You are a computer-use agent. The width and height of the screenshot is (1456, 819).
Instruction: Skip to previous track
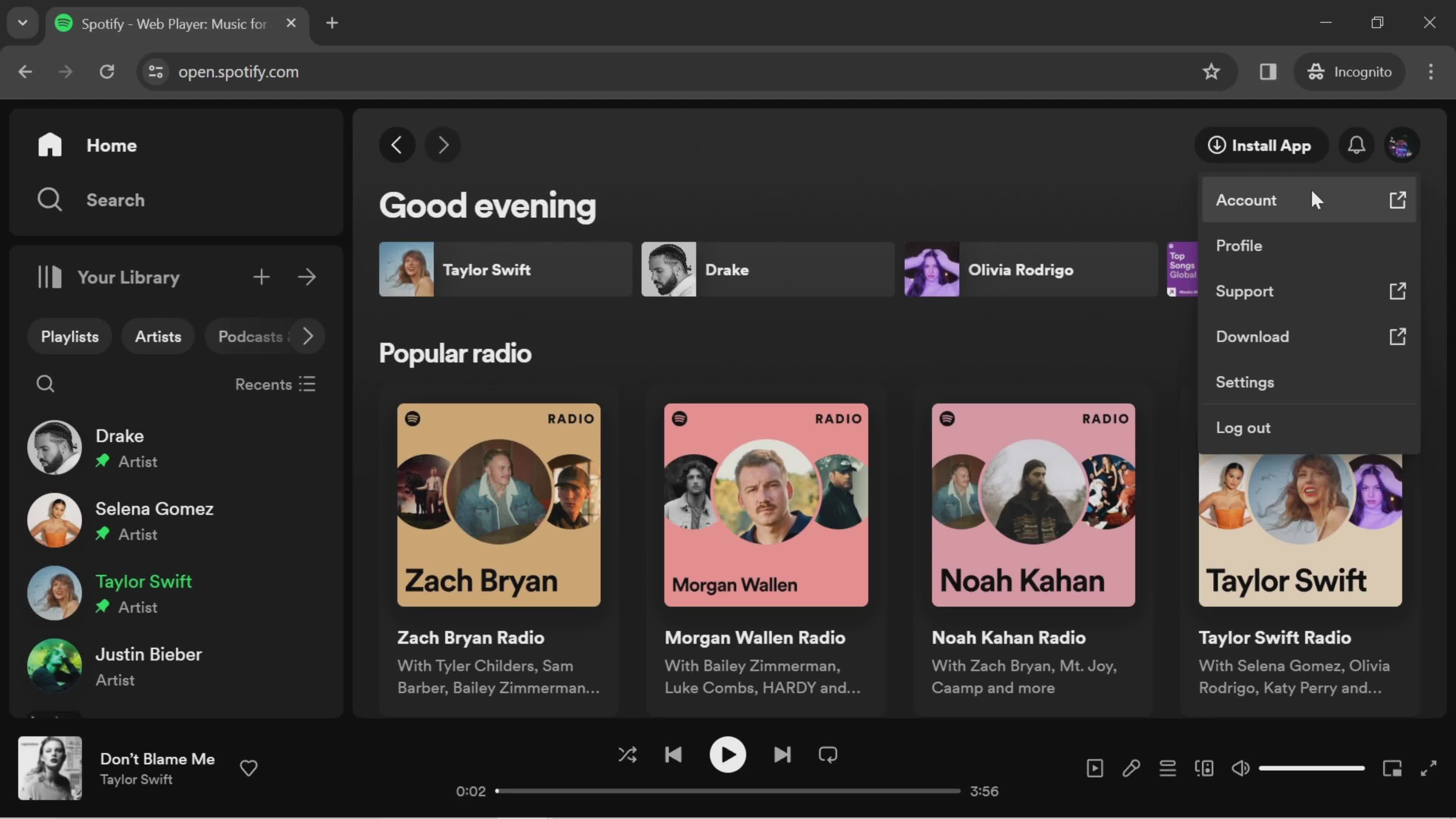[x=673, y=755]
